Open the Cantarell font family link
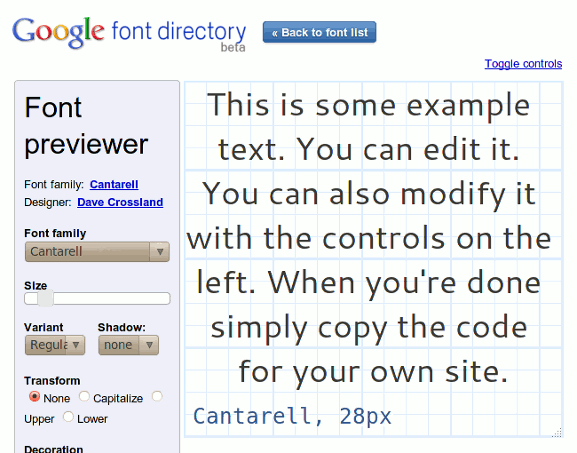This screenshot has width=577, height=453. 114,184
